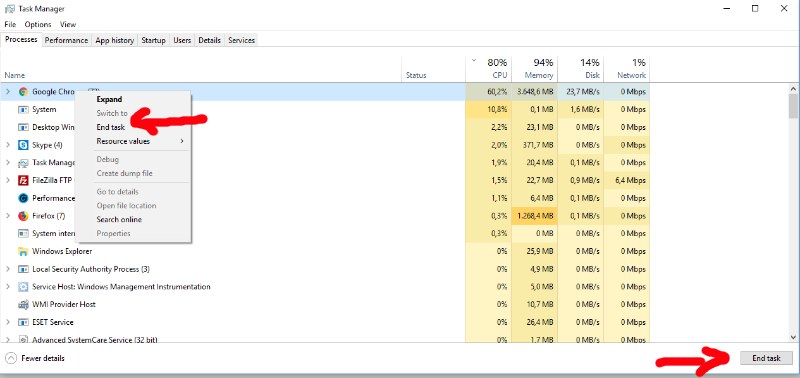Switch to the Users tab

click(182, 40)
